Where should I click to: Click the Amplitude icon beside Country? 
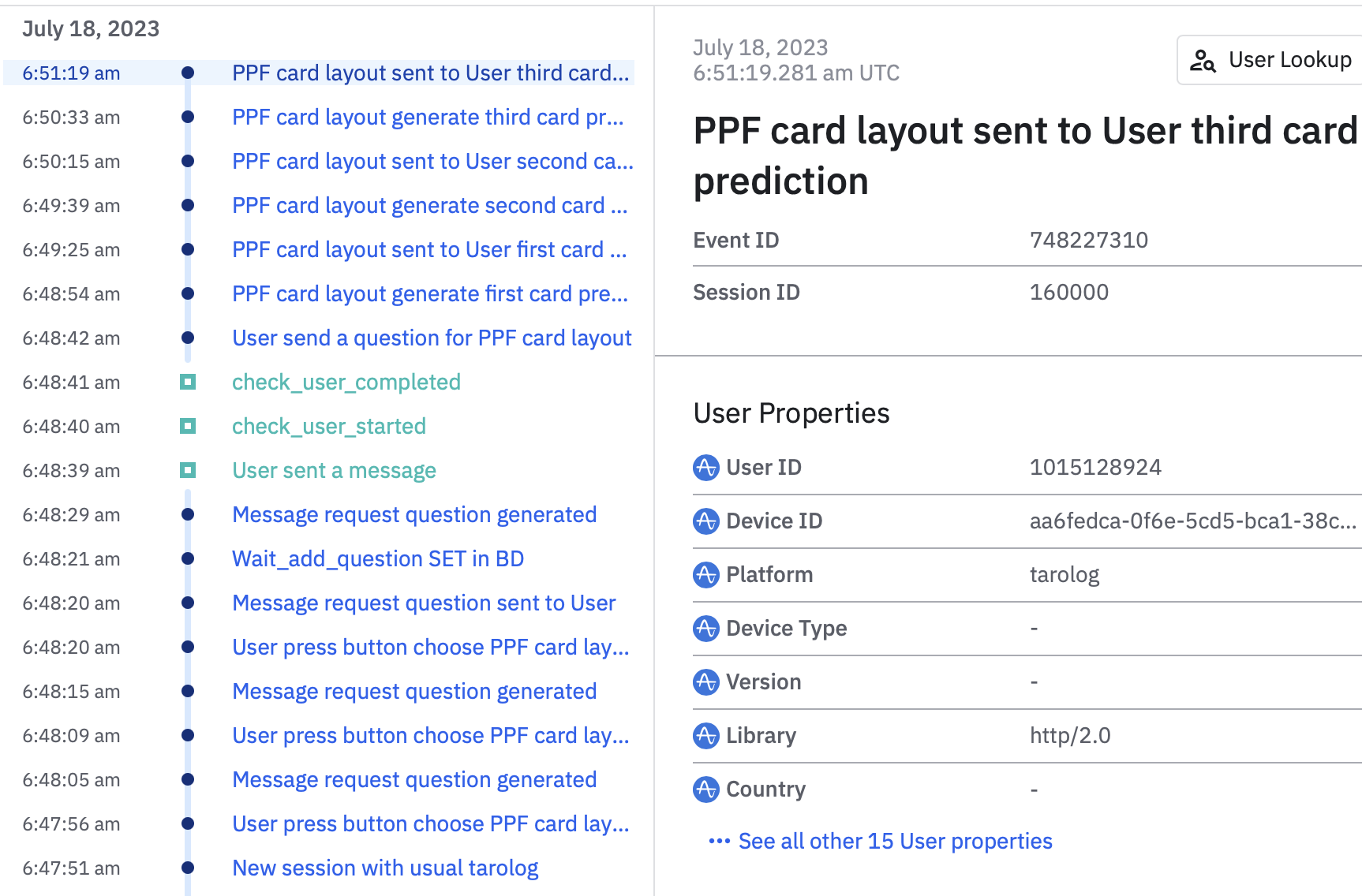click(x=705, y=790)
